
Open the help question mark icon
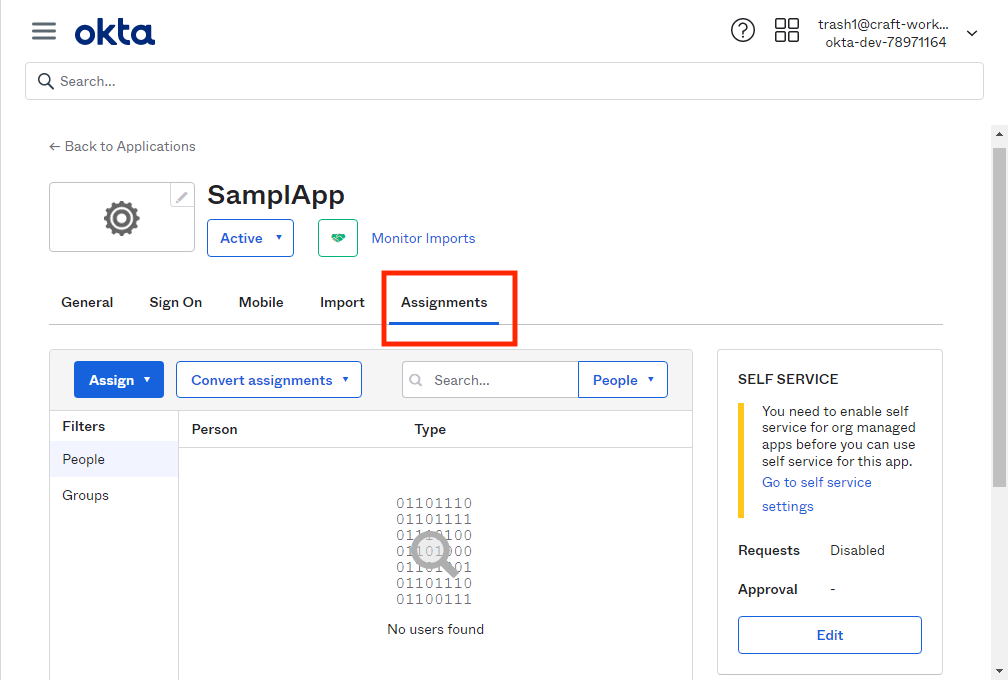[742, 30]
